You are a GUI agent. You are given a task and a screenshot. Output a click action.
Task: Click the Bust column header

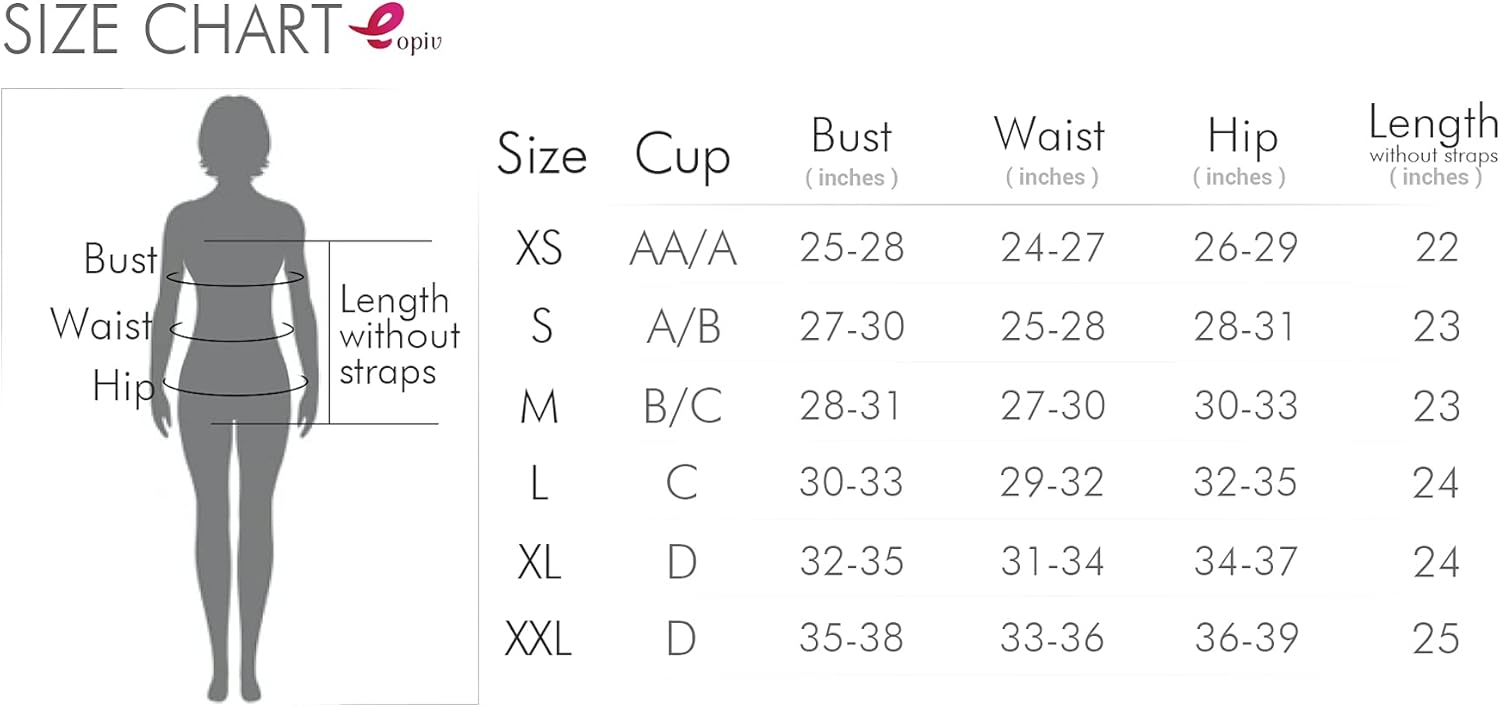click(x=851, y=137)
